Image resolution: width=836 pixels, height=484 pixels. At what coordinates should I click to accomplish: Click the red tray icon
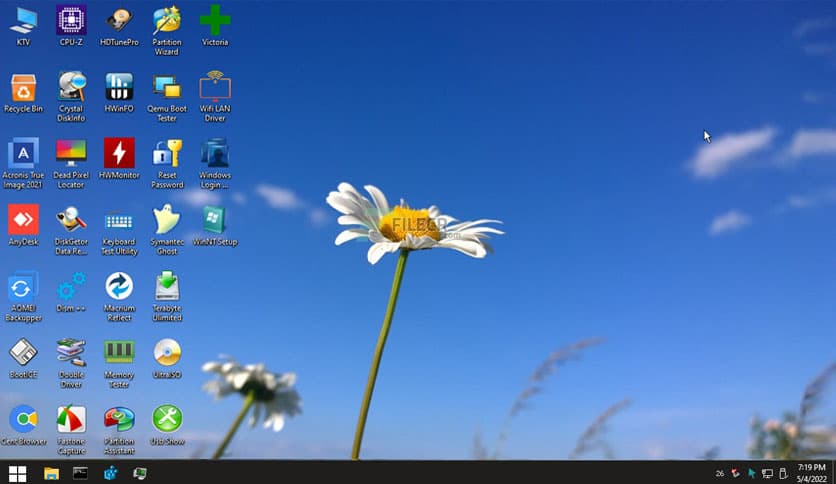735,473
